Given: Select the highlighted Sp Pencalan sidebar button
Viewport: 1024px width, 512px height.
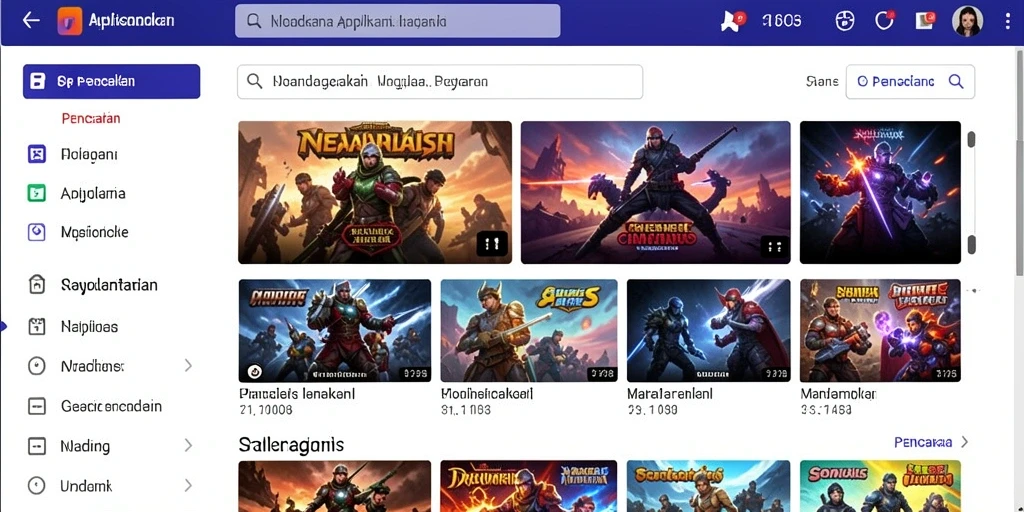Looking at the screenshot, I should (112, 82).
